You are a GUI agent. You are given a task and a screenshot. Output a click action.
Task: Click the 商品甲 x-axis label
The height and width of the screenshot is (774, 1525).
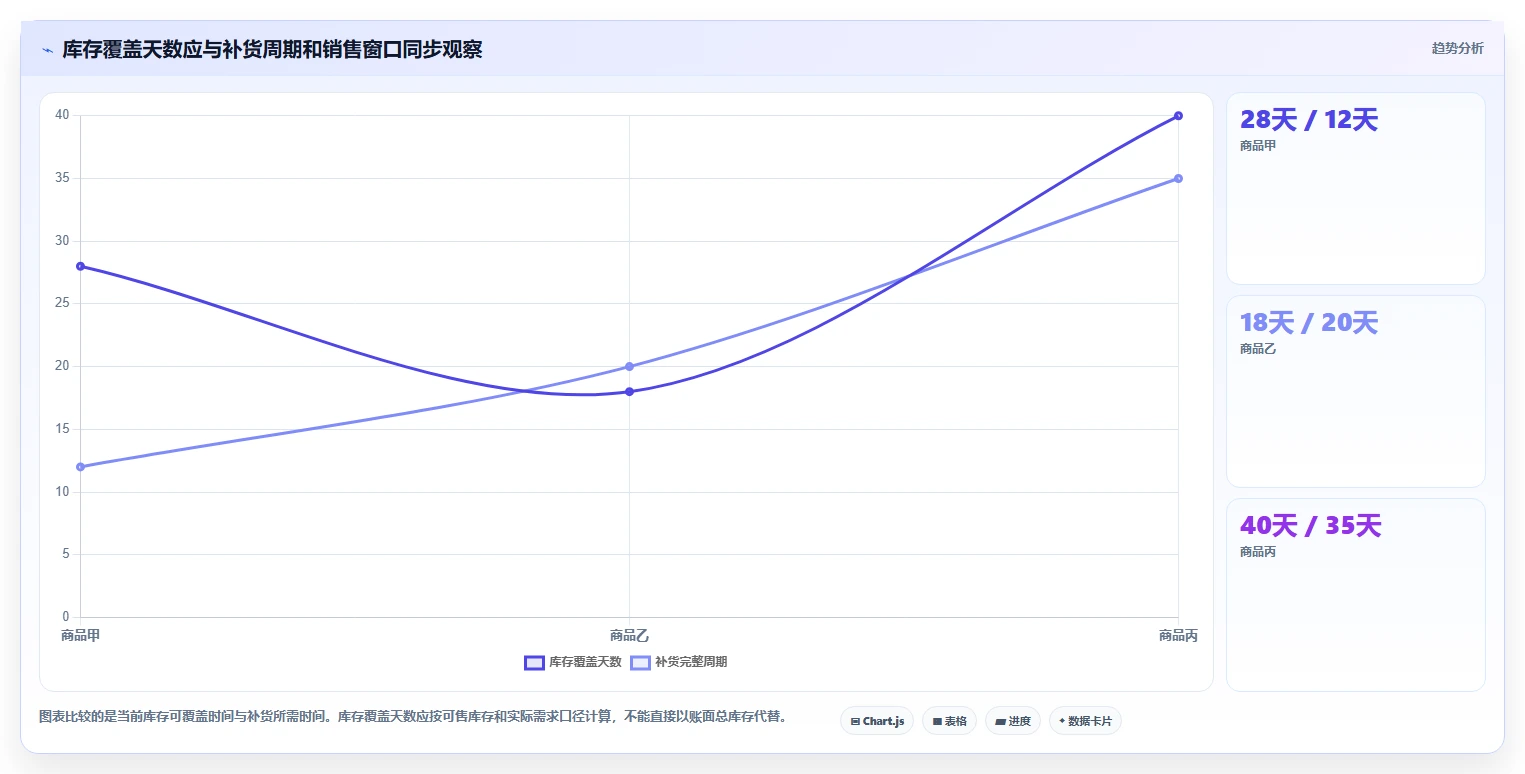pyautogui.click(x=80, y=635)
